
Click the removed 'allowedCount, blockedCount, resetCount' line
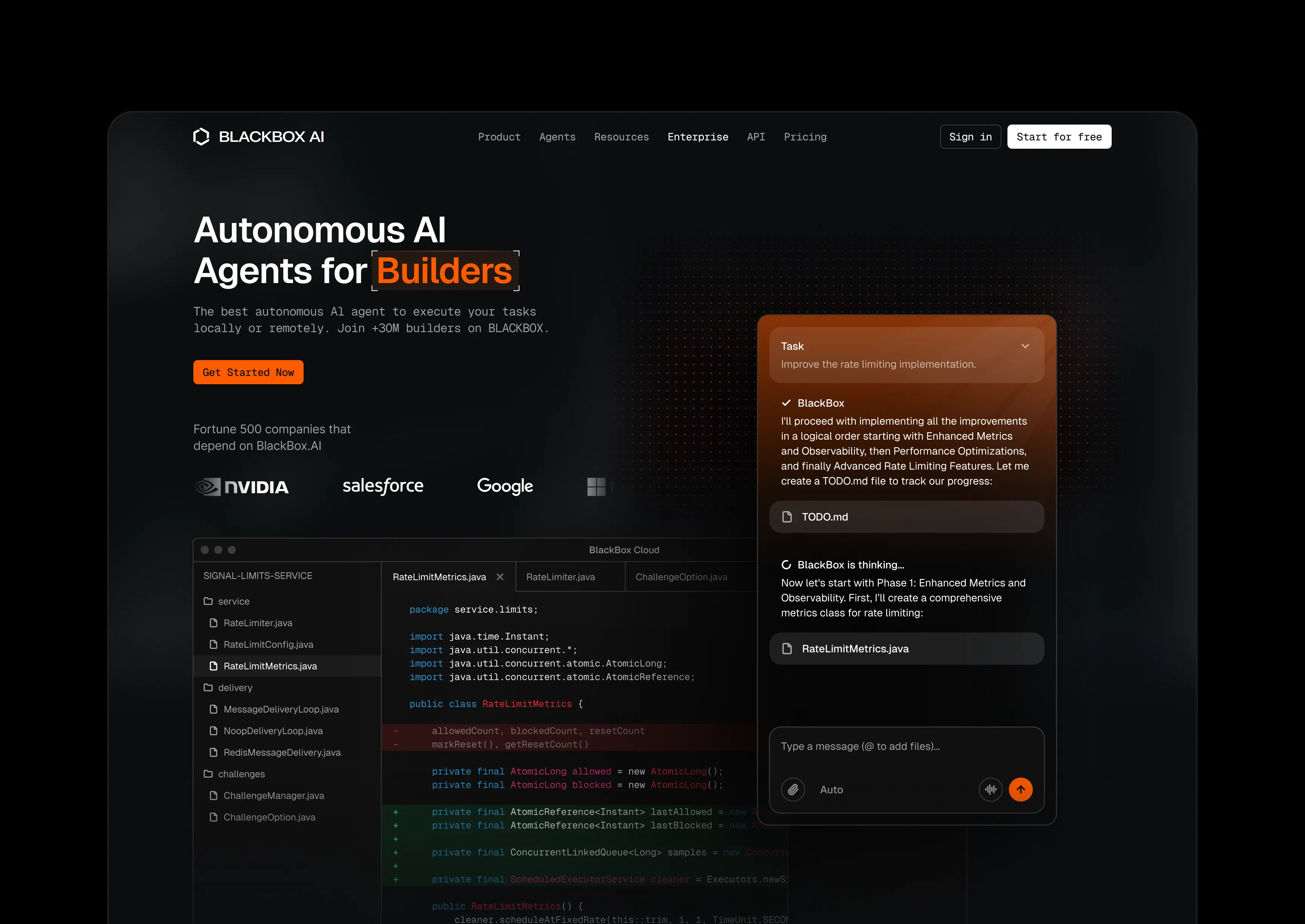click(538, 730)
